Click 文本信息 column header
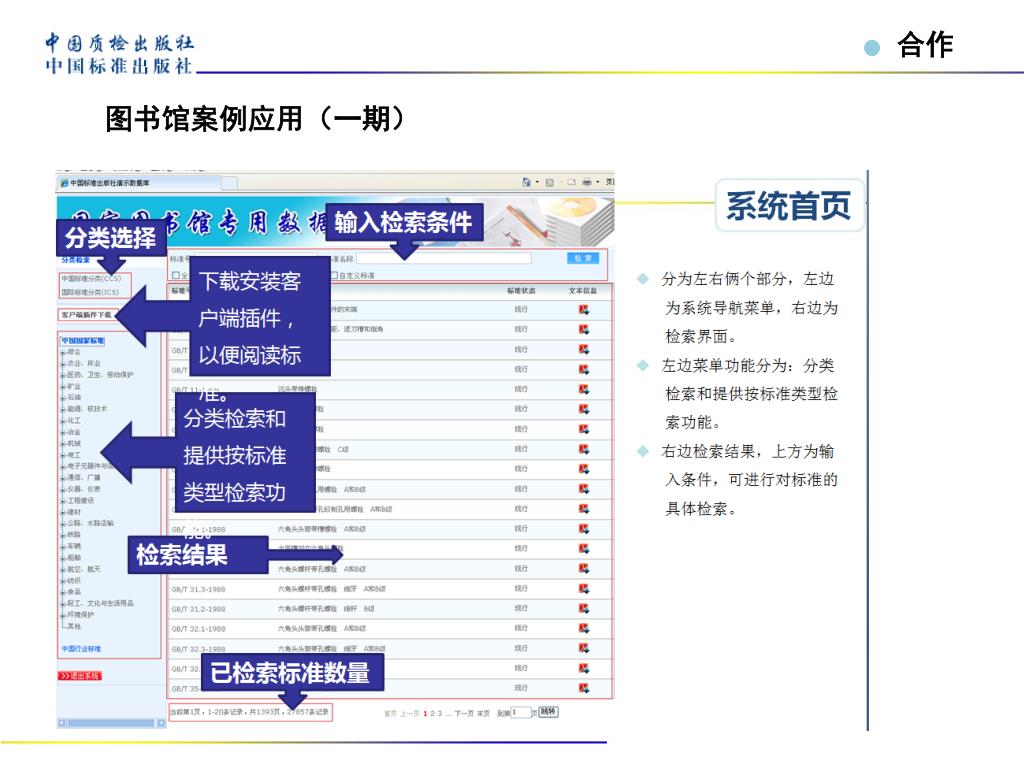1024x768 pixels. tap(583, 291)
